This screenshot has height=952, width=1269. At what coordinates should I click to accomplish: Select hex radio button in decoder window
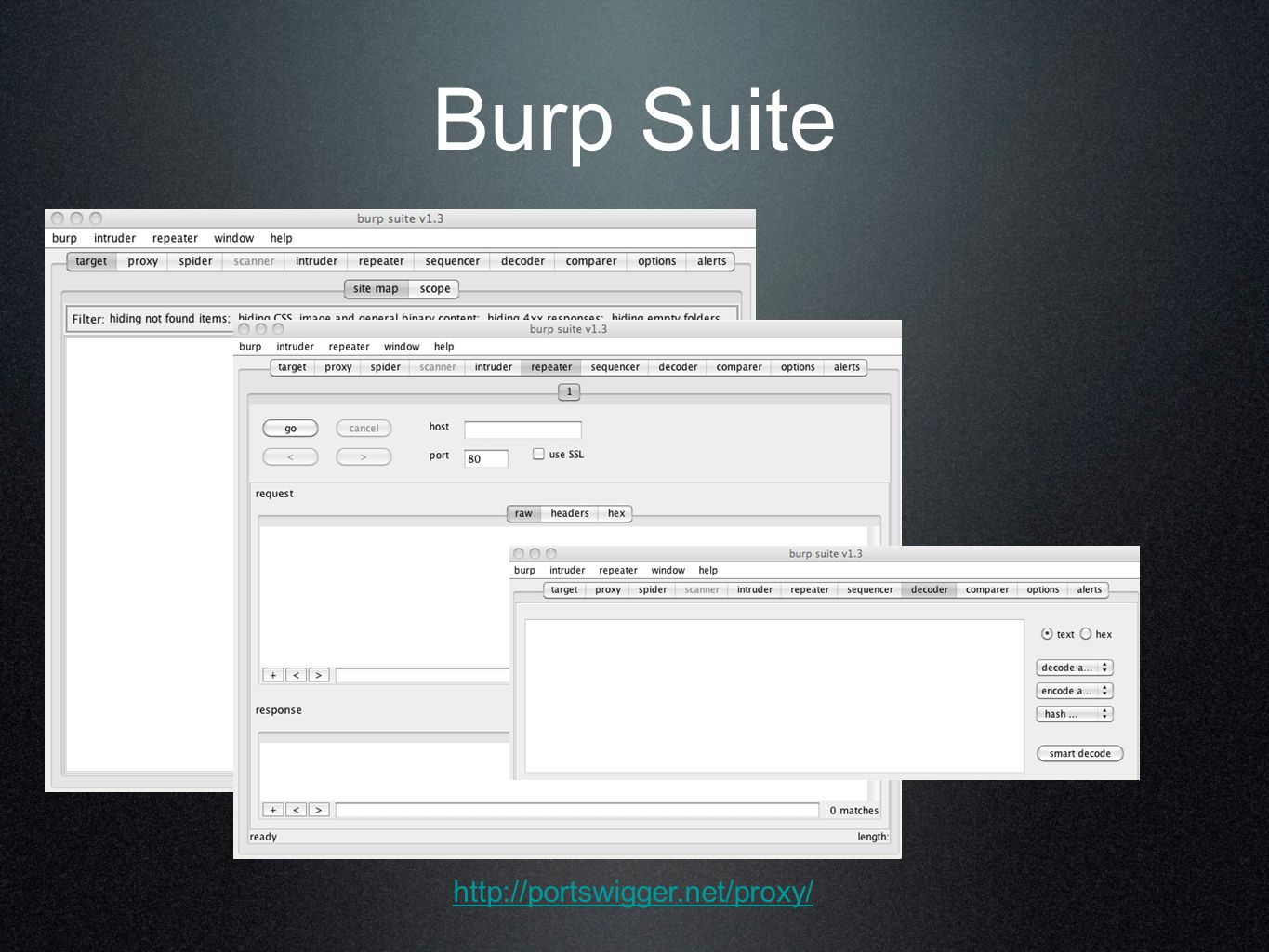coord(1085,634)
